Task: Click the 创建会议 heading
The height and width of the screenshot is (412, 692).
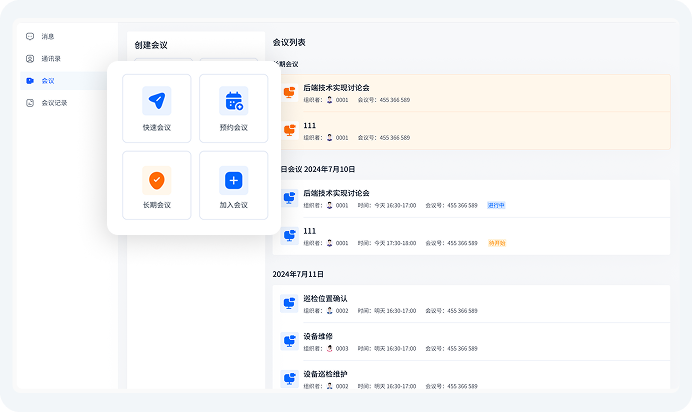Action: 151,45
